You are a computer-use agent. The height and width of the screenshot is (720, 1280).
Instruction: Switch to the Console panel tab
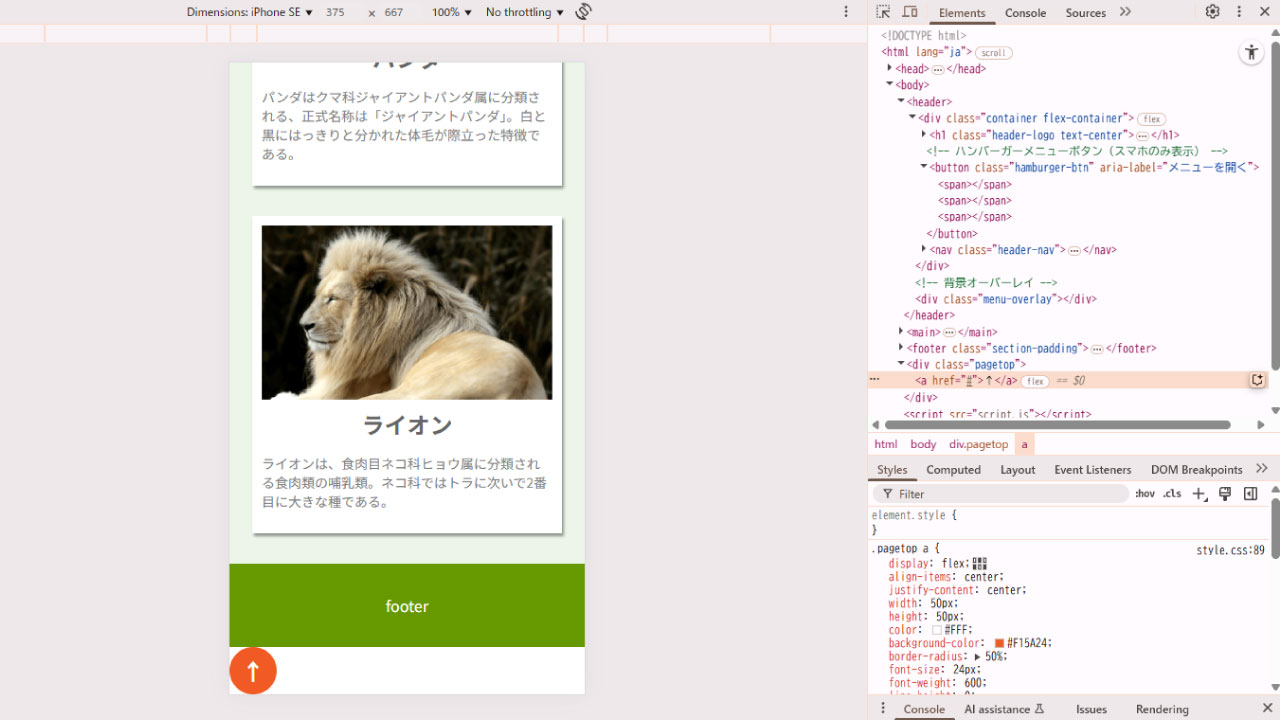[x=1025, y=12]
